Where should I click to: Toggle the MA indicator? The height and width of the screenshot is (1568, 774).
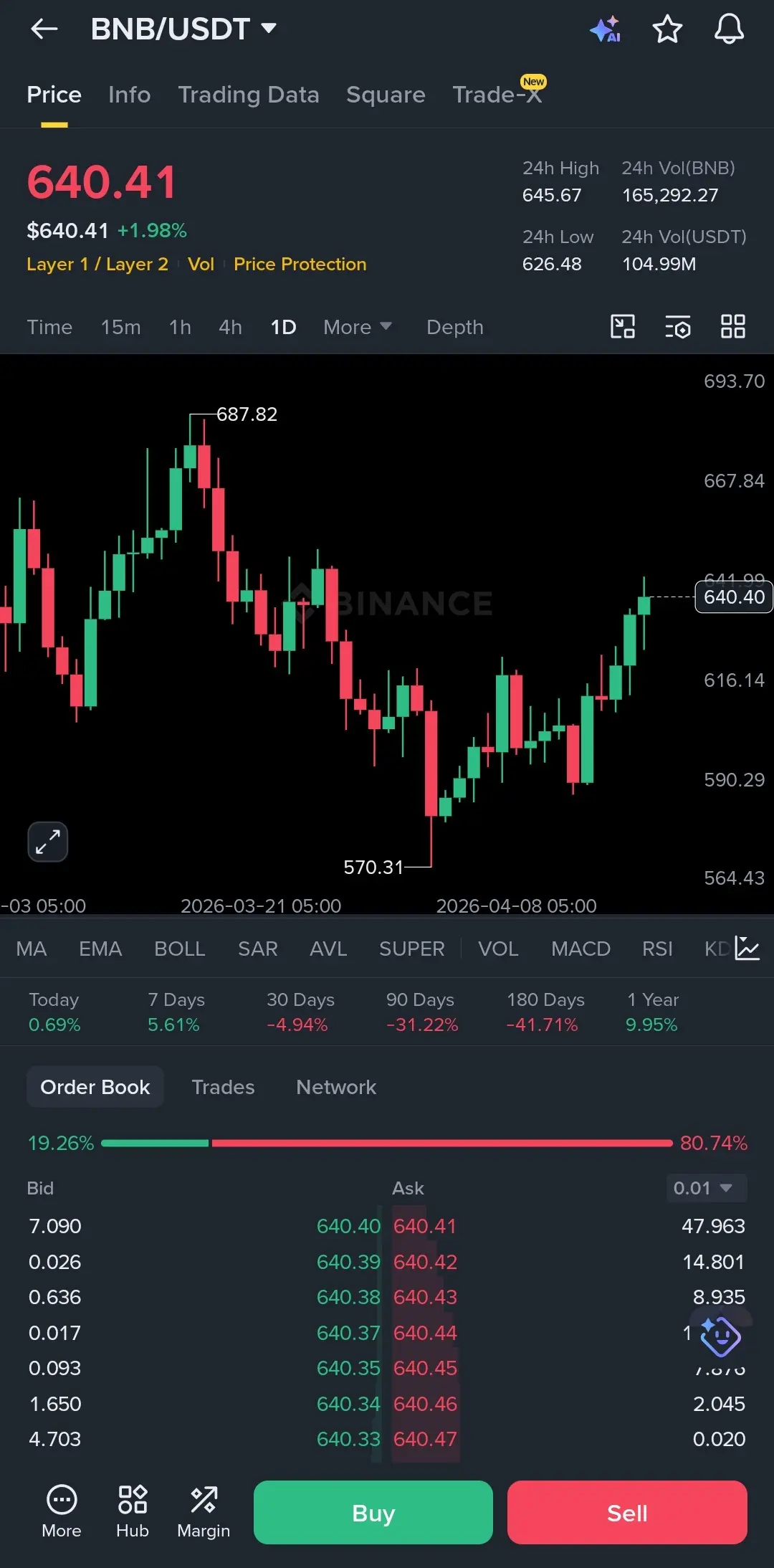point(32,949)
